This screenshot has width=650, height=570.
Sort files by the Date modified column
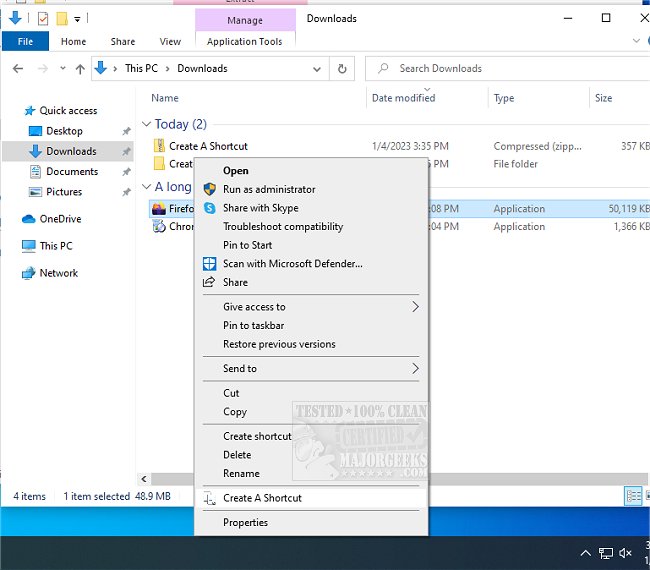(403, 98)
